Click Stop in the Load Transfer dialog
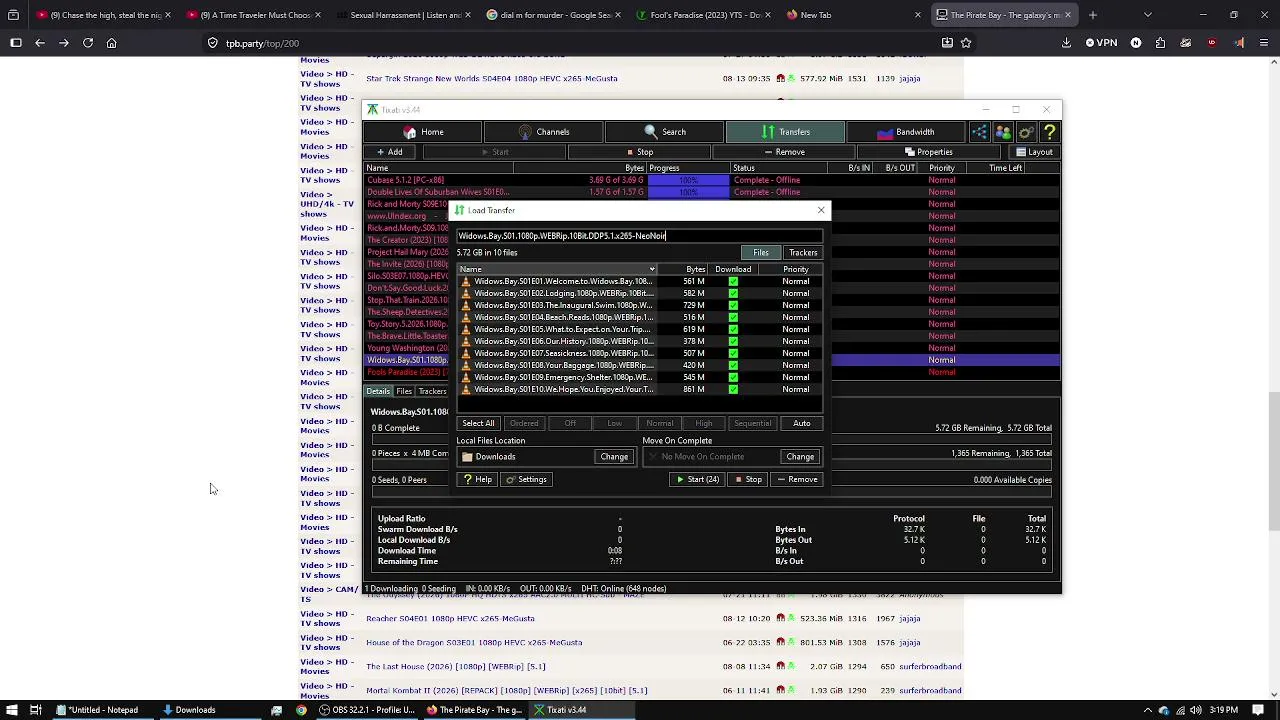This screenshot has width=1280, height=720. tap(748, 480)
